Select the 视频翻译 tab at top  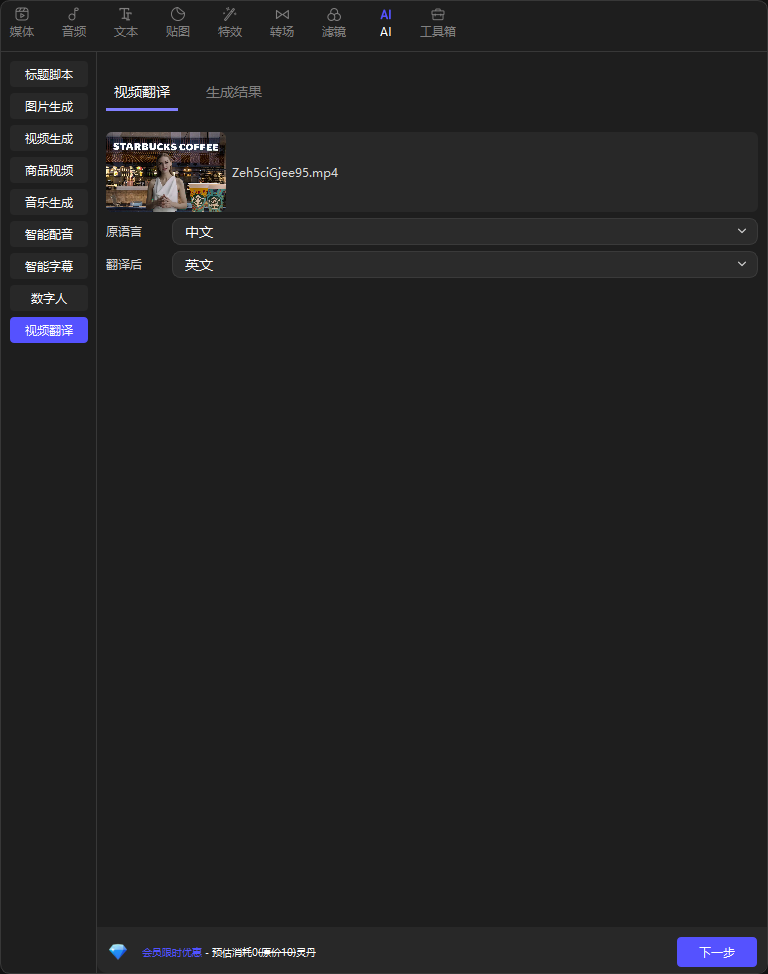pos(142,92)
